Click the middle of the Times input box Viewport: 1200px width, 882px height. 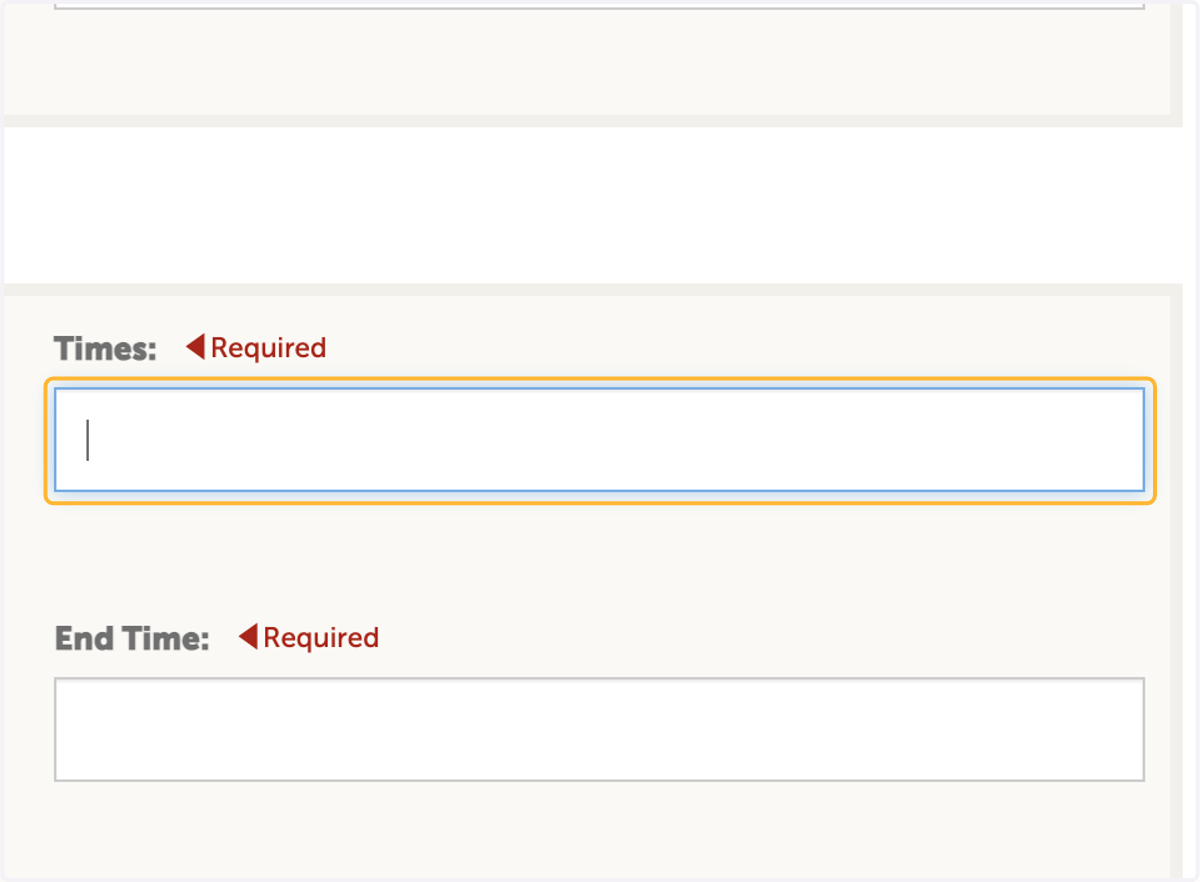[x=599, y=440]
